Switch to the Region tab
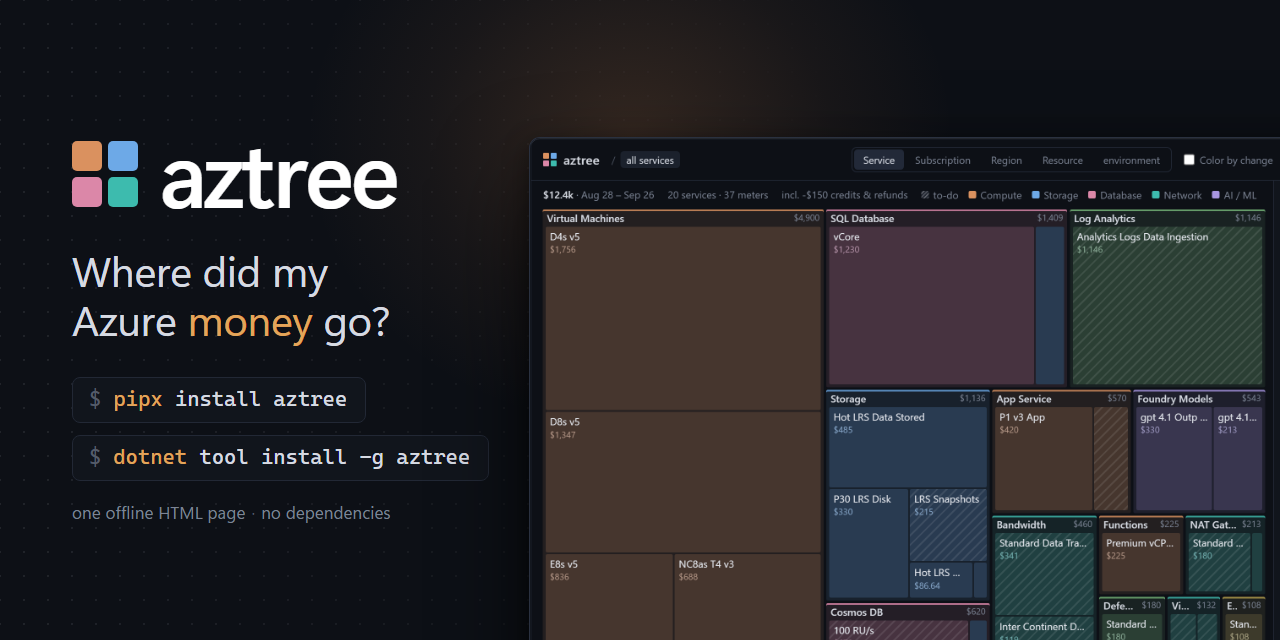 pyautogui.click(x=1006, y=160)
